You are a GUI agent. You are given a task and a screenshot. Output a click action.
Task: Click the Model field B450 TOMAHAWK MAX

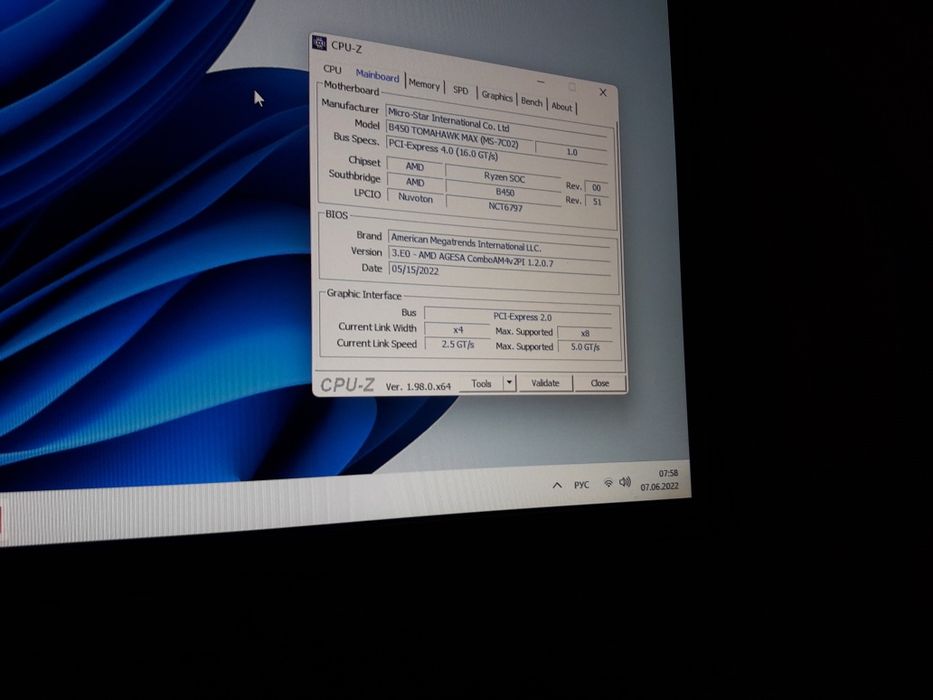(x=458, y=135)
